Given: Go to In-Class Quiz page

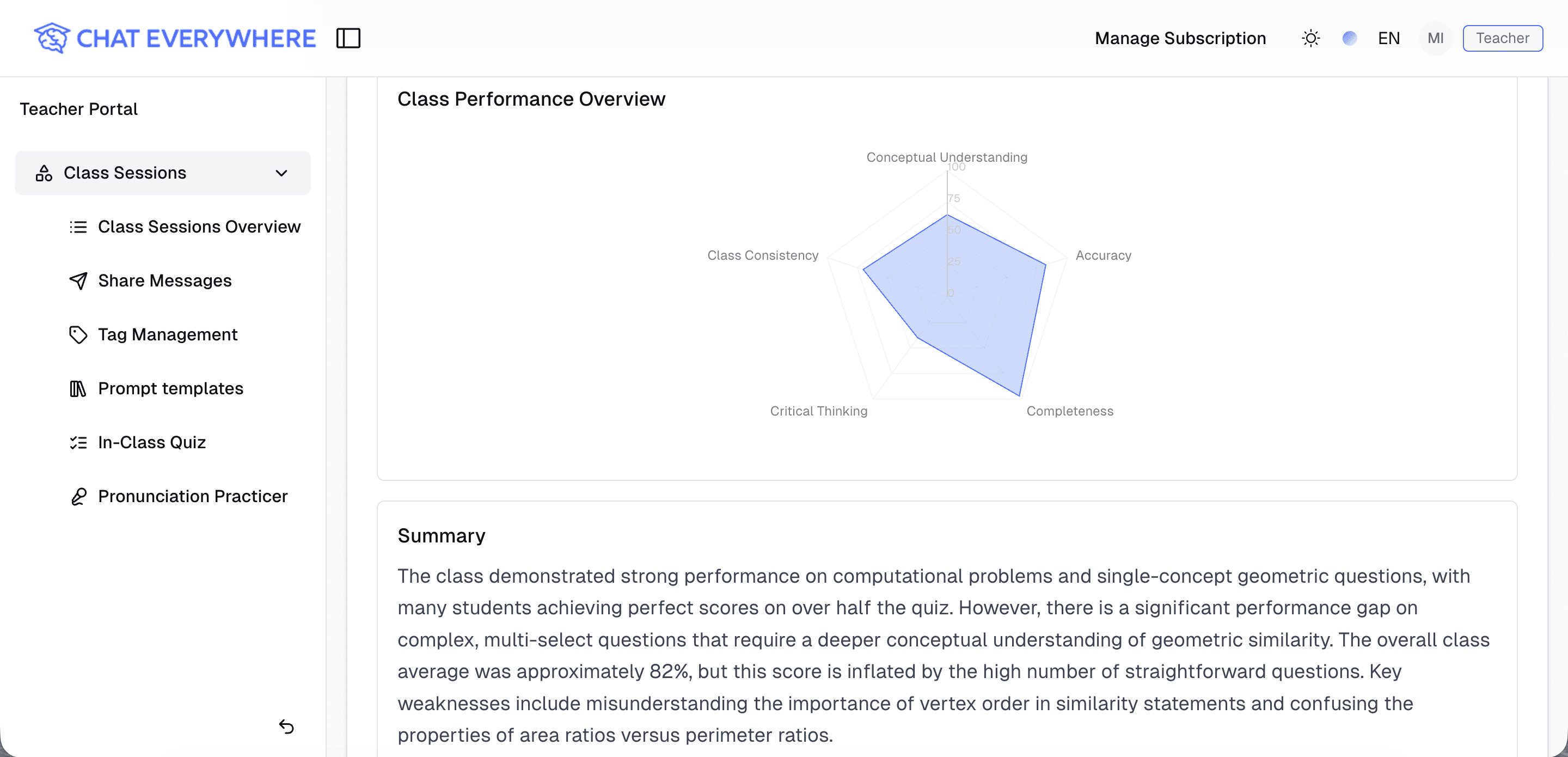Looking at the screenshot, I should tap(151, 442).
